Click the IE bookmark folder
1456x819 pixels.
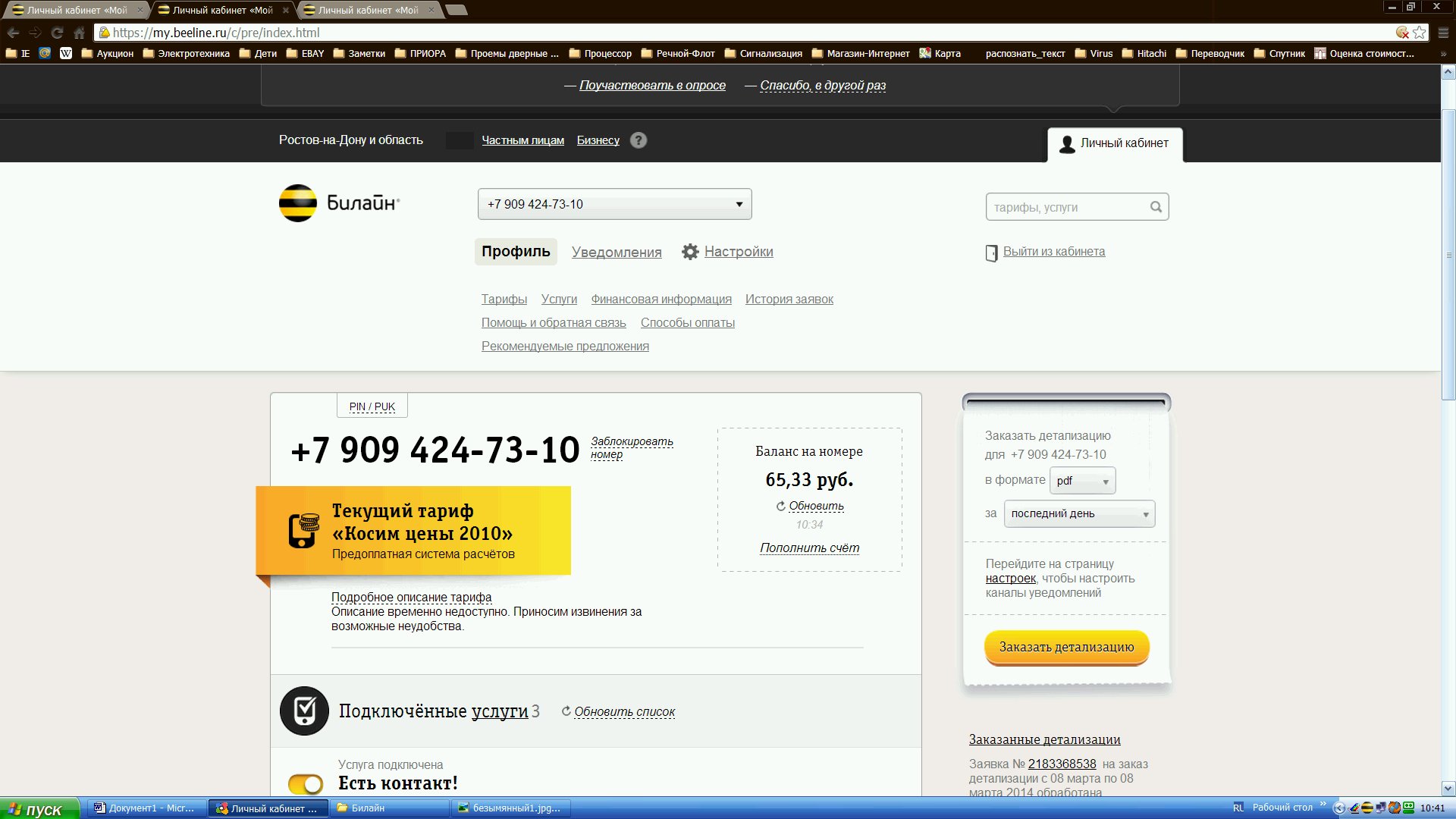(x=18, y=53)
